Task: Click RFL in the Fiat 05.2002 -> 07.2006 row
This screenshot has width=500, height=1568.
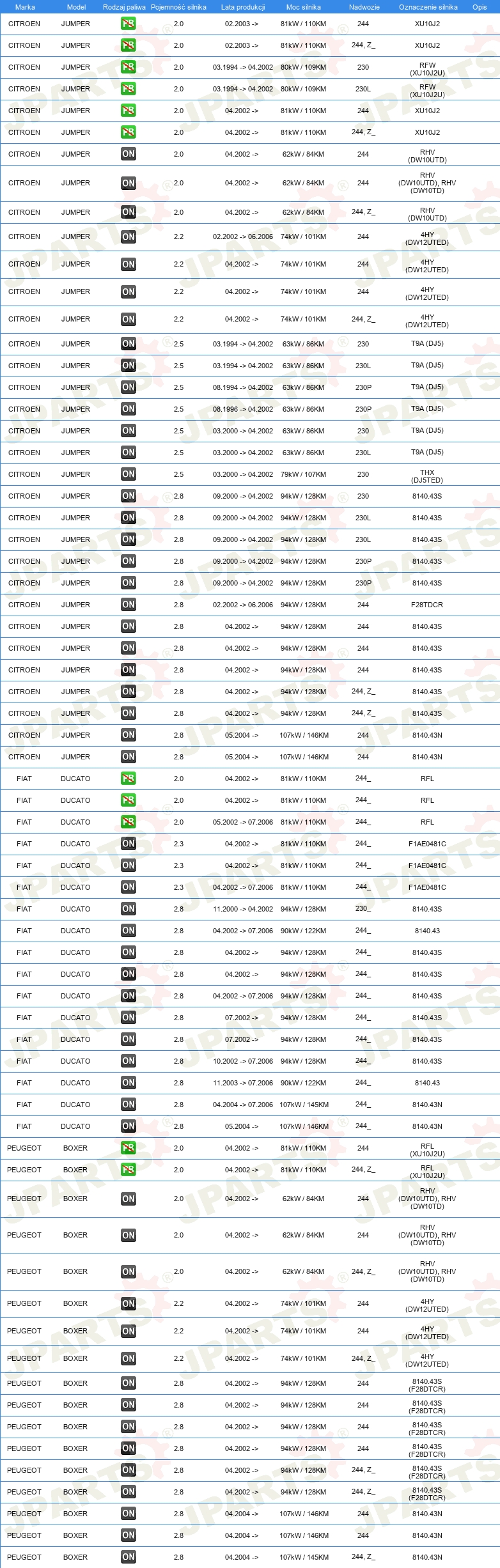Action: click(427, 822)
